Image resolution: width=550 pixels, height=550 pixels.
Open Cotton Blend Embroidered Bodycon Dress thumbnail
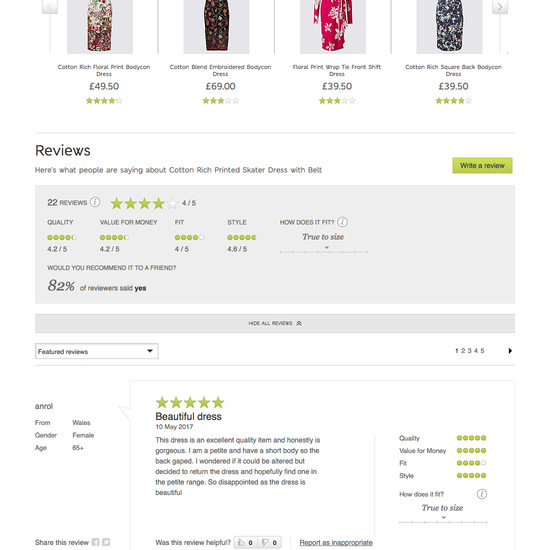pos(216,27)
